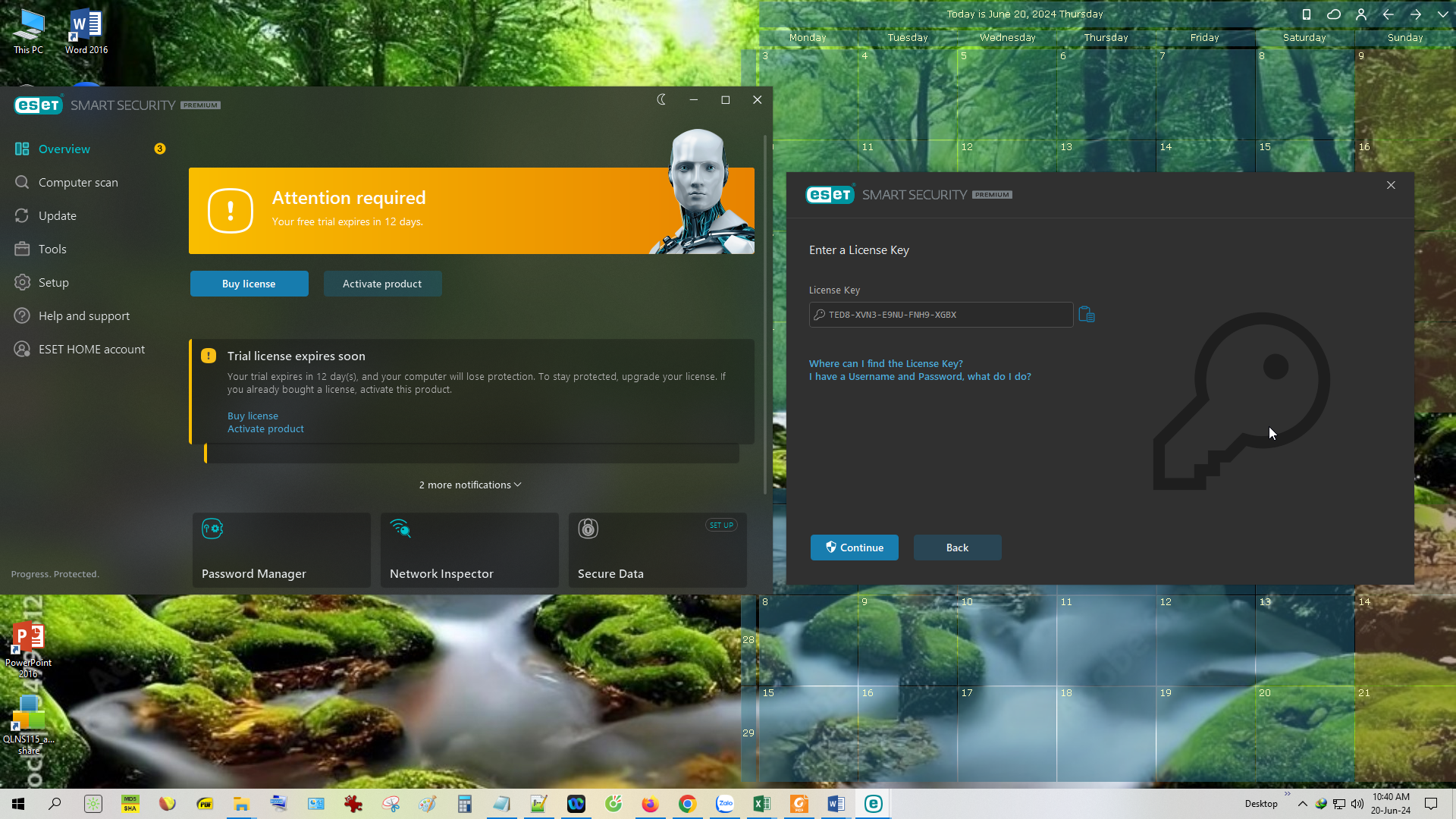1456x819 pixels.
Task: Open the Overview section in ESET sidebar
Action: pos(64,149)
